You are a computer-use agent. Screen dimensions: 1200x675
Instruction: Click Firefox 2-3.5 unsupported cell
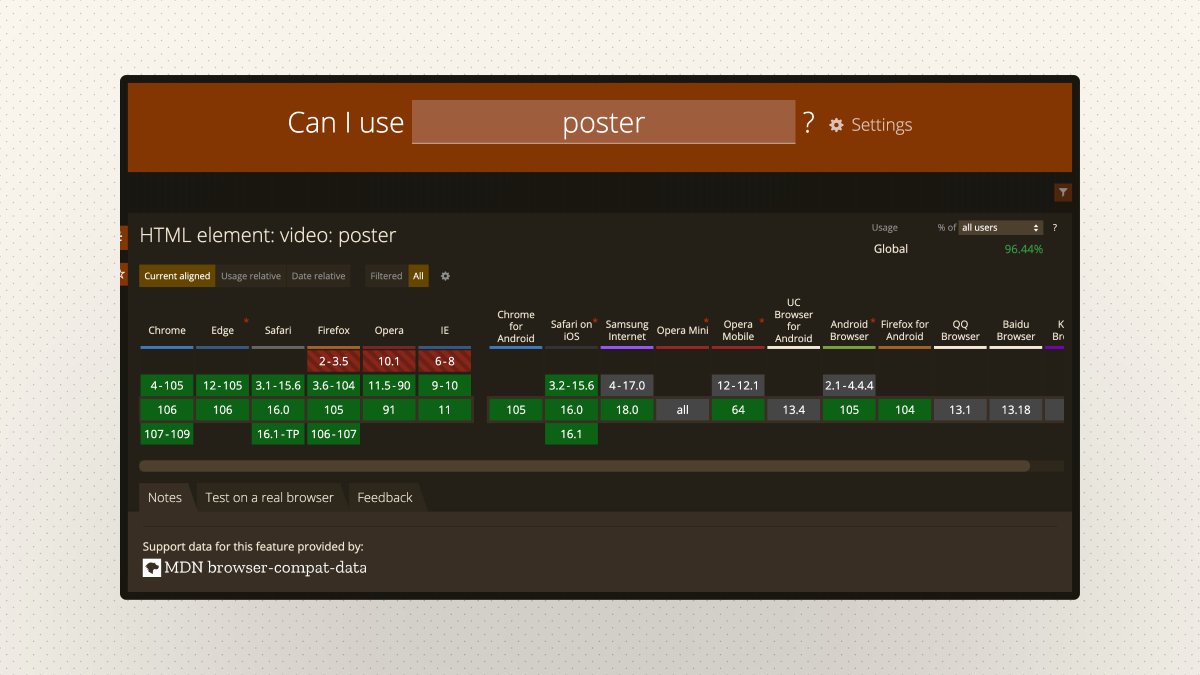(334, 361)
